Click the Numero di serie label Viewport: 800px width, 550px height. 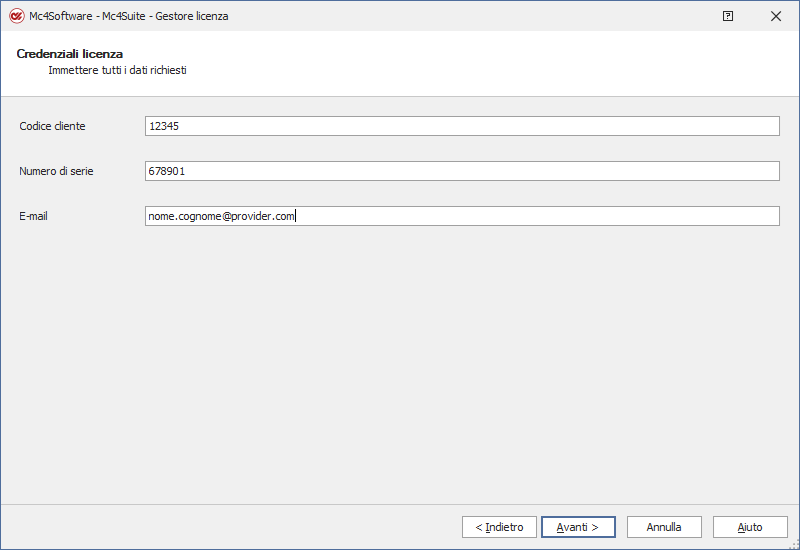point(56,171)
